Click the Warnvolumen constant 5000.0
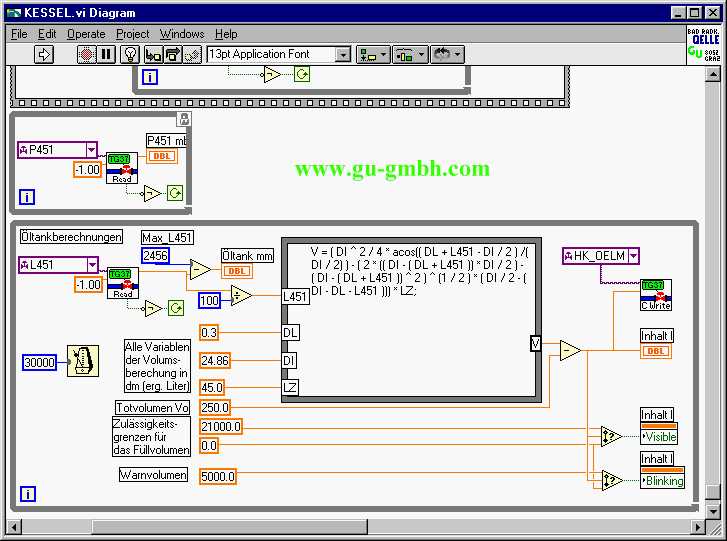 click(x=218, y=477)
